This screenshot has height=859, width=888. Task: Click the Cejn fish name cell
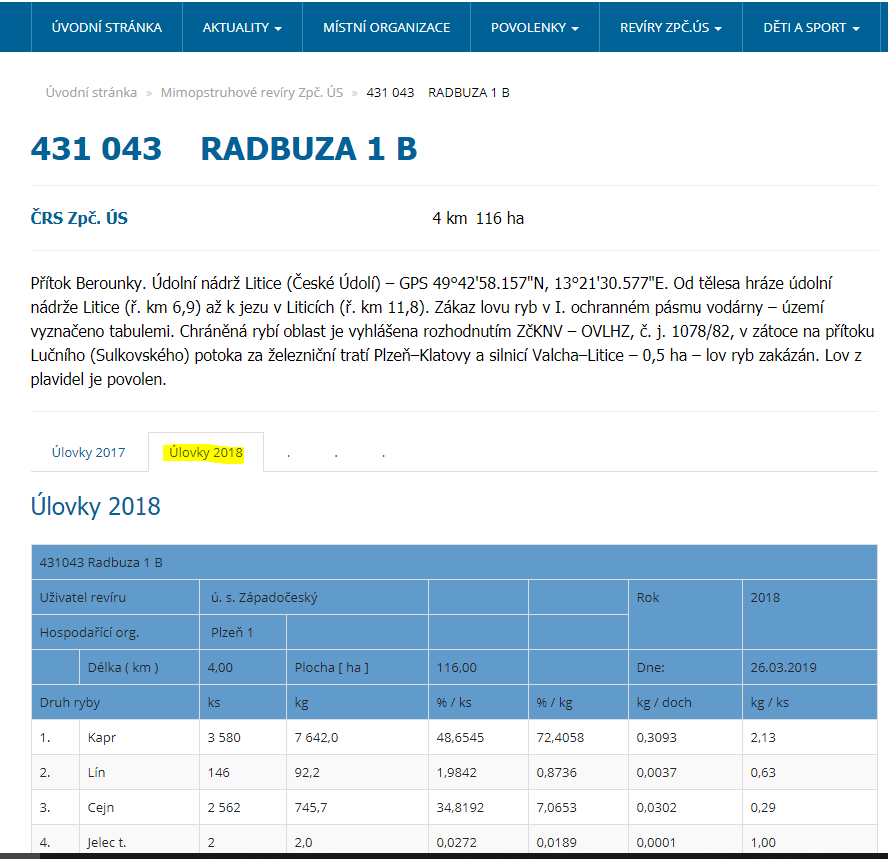pyautogui.click(x=101, y=807)
